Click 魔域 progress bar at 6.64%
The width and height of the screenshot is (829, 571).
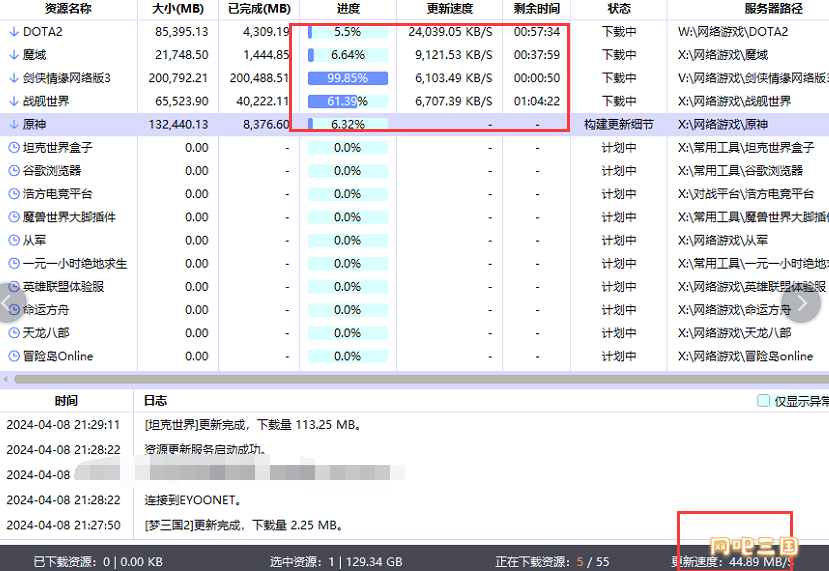pyautogui.click(x=348, y=55)
